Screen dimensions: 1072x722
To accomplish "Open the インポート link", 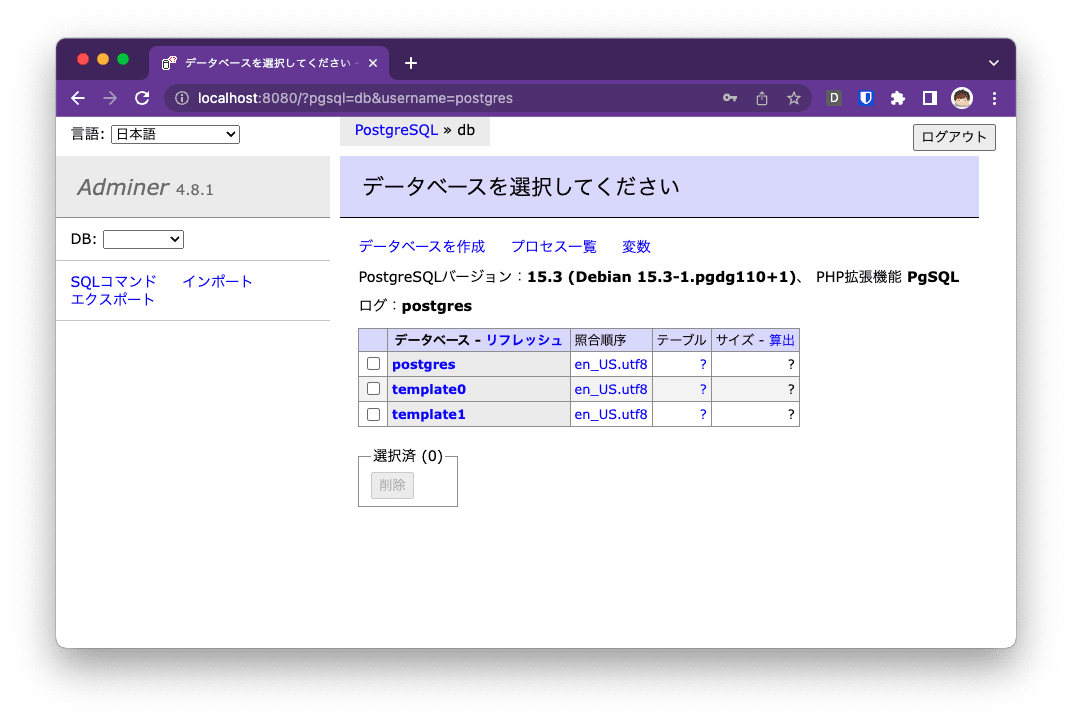I will (x=217, y=282).
